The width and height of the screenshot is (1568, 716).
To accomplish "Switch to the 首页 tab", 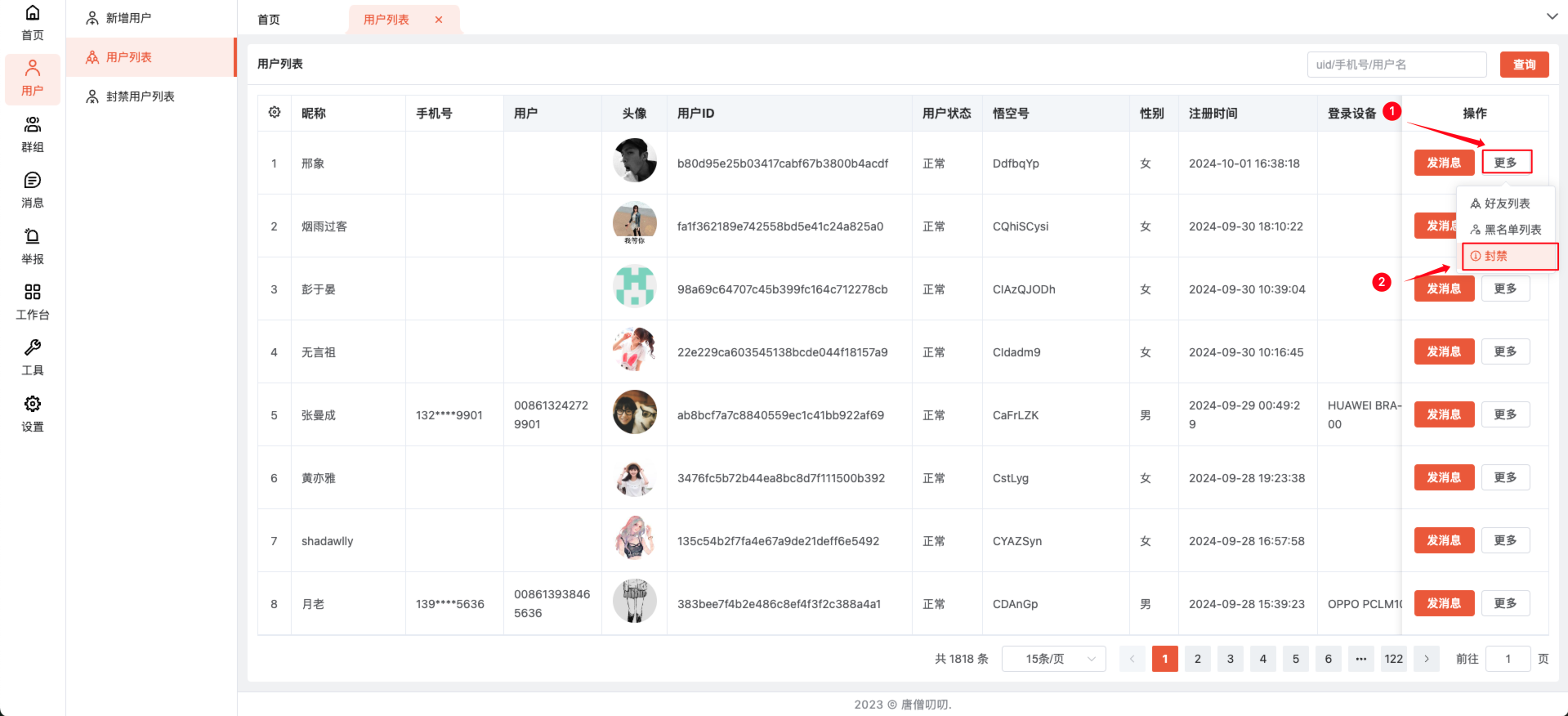I will (269, 20).
